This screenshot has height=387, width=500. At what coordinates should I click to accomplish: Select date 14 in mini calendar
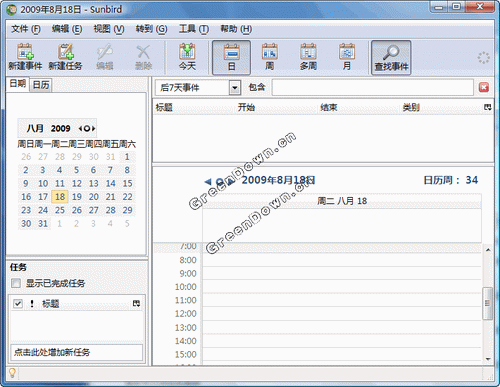tap(111, 183)
